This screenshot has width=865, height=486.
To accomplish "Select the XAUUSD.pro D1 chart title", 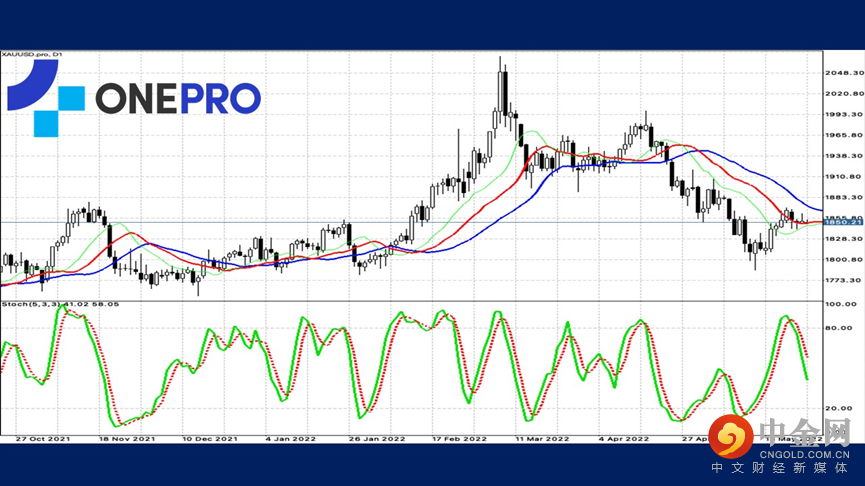I will click(31, 53).
